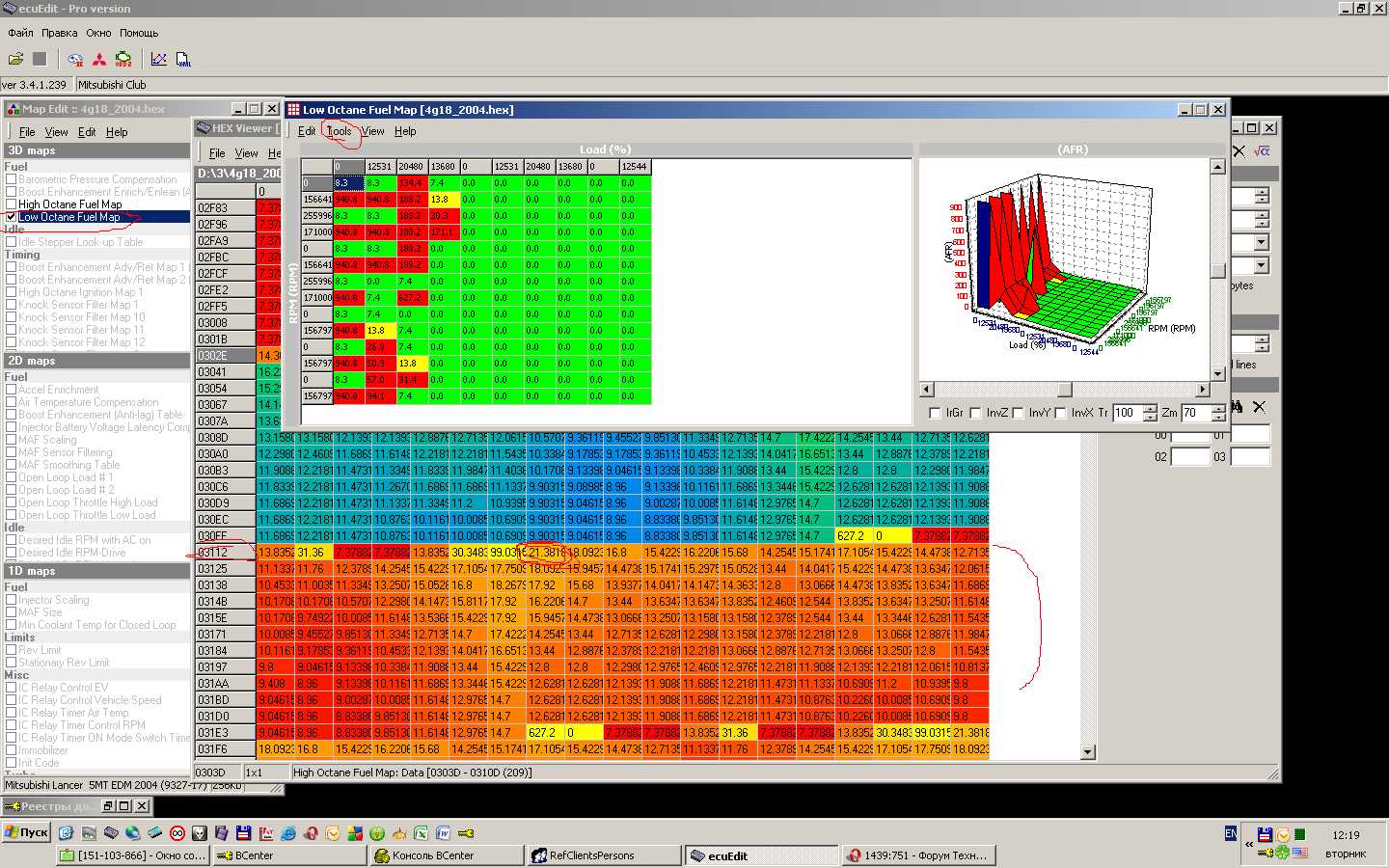
Task: Open the Файл menu
Action: [x=20, y=33]
